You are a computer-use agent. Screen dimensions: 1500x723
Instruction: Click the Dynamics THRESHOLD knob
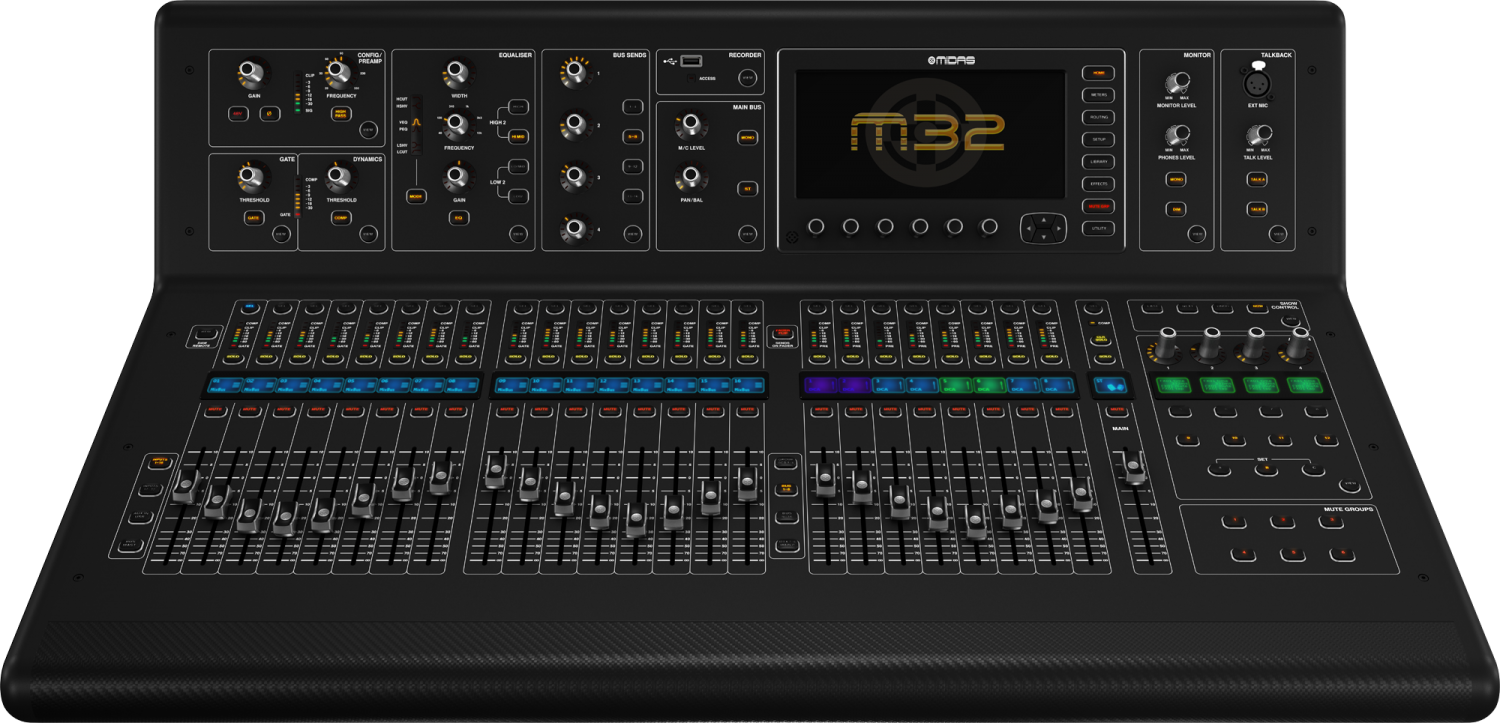[340, 178]
